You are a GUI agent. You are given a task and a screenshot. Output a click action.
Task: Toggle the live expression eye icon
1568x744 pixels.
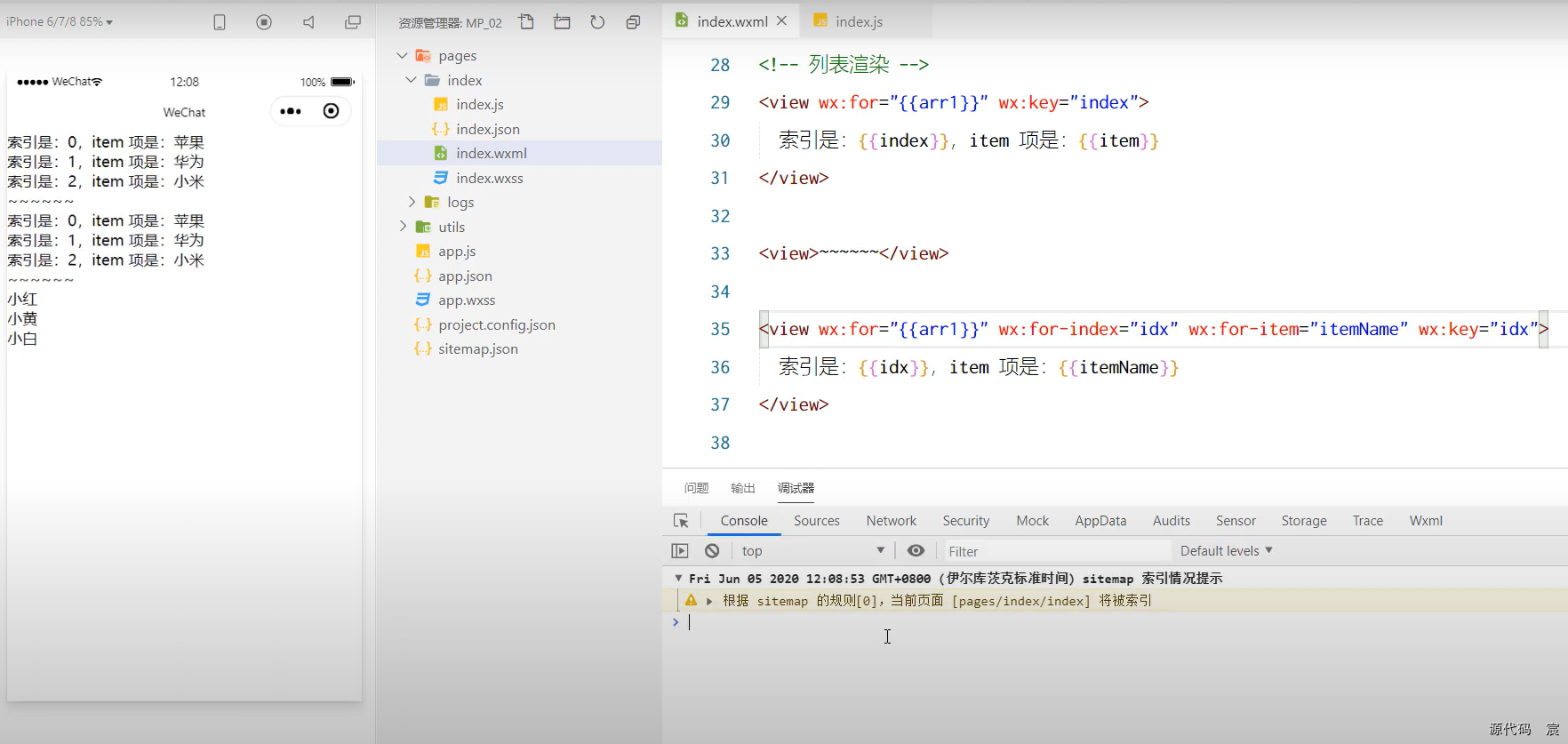click(916, 551)
